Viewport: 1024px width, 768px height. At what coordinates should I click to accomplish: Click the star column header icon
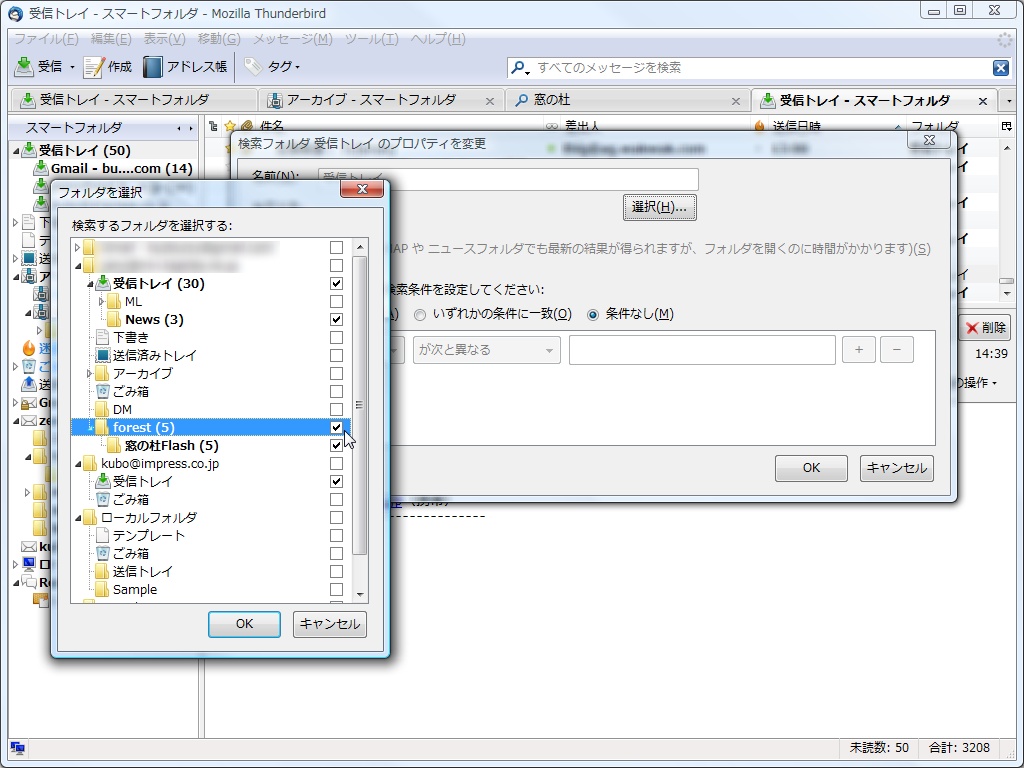230,126
